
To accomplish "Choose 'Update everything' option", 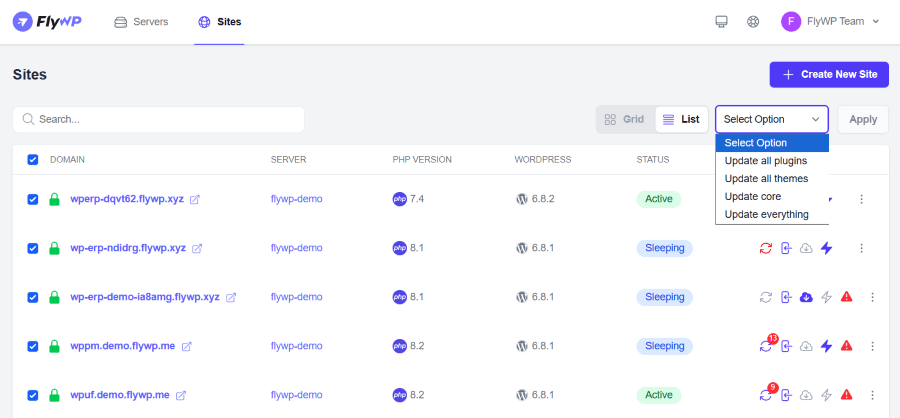I will (772, 214).
